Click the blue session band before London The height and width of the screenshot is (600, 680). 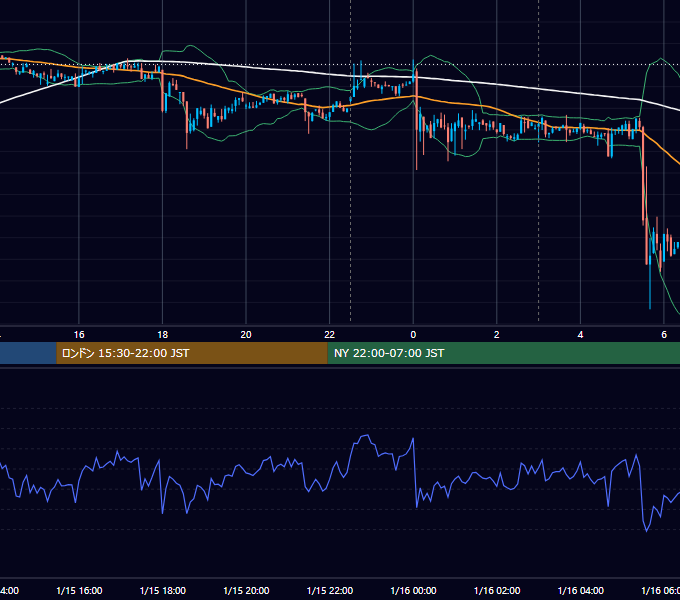tap(28, 353)
